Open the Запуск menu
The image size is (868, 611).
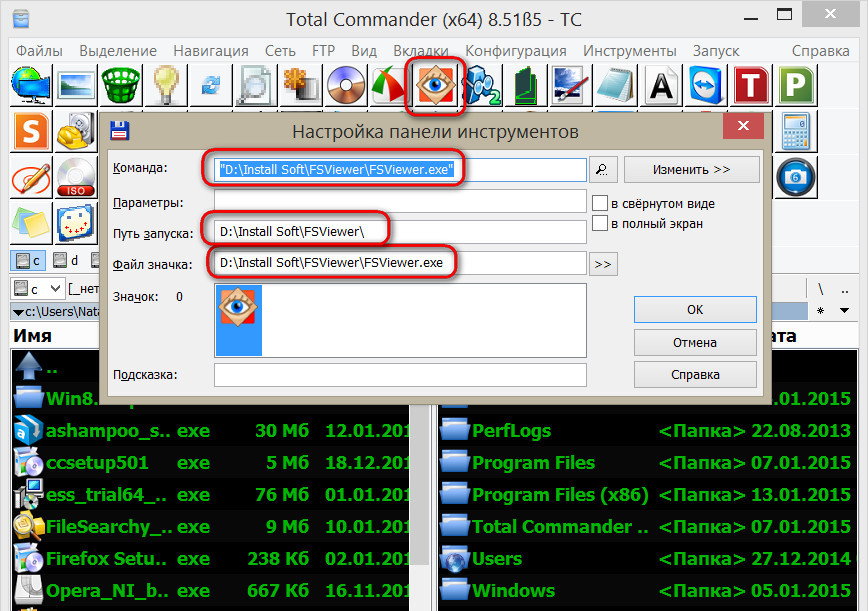tap(716, 51)
